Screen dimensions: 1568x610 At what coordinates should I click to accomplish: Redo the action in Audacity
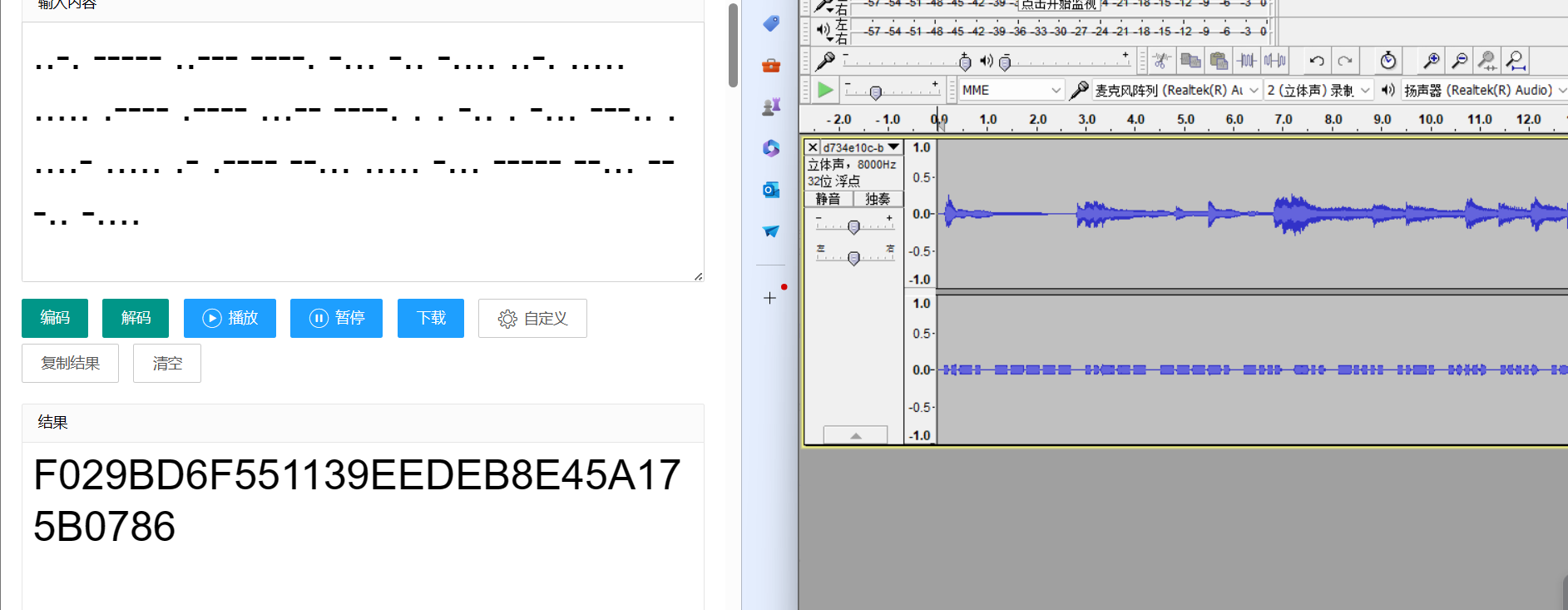(1344, 61)
